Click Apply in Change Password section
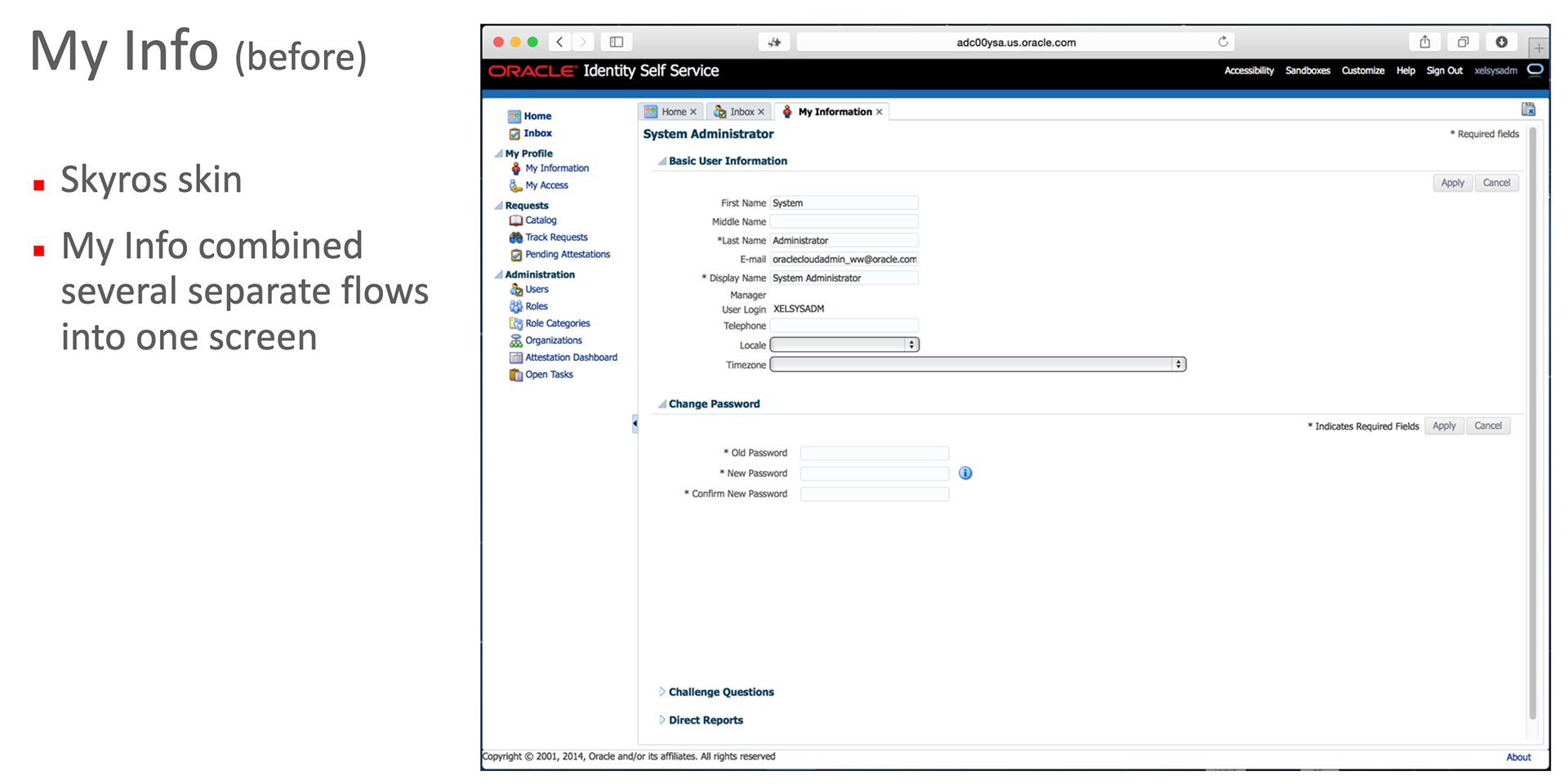1568x784 pixels. coord(1444,425)
